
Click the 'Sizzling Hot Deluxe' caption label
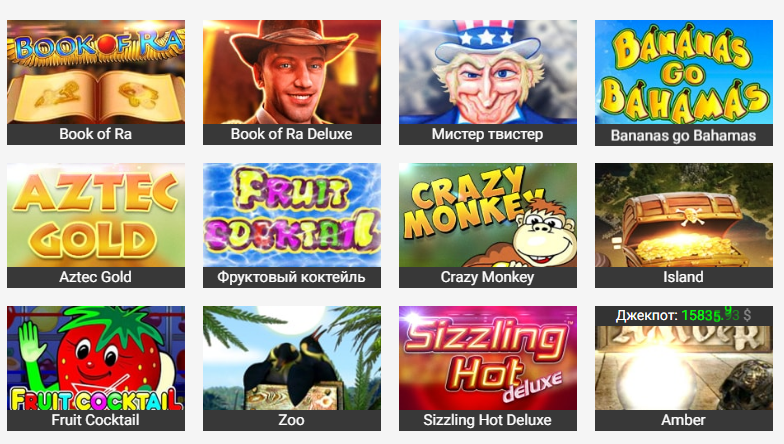488,420
